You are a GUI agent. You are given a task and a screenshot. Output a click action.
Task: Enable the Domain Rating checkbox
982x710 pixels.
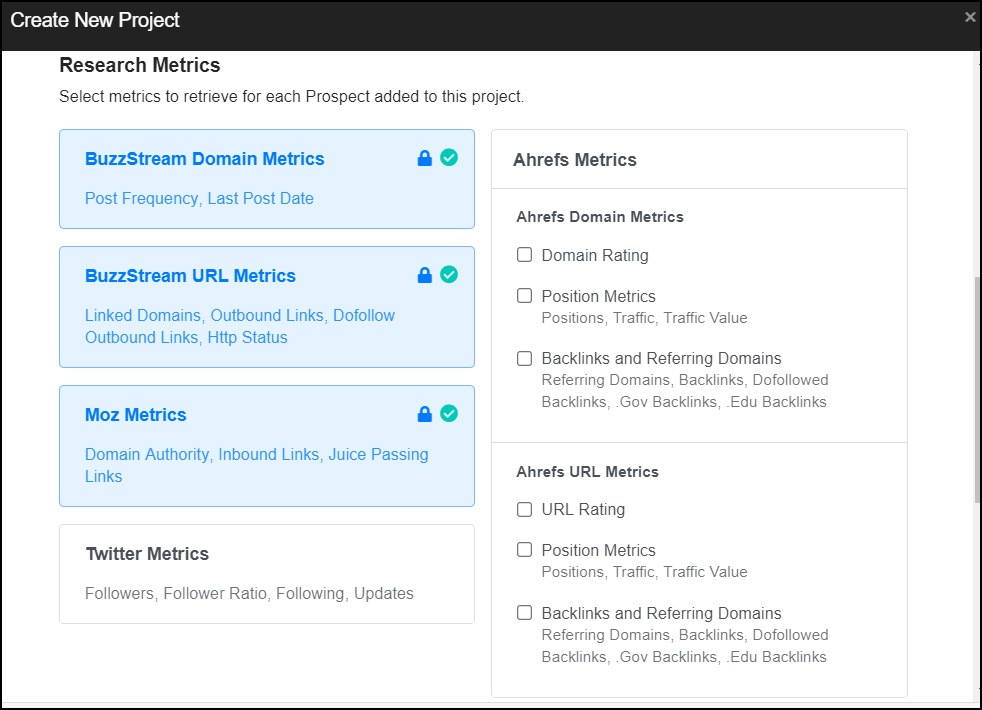coord(524,255)
